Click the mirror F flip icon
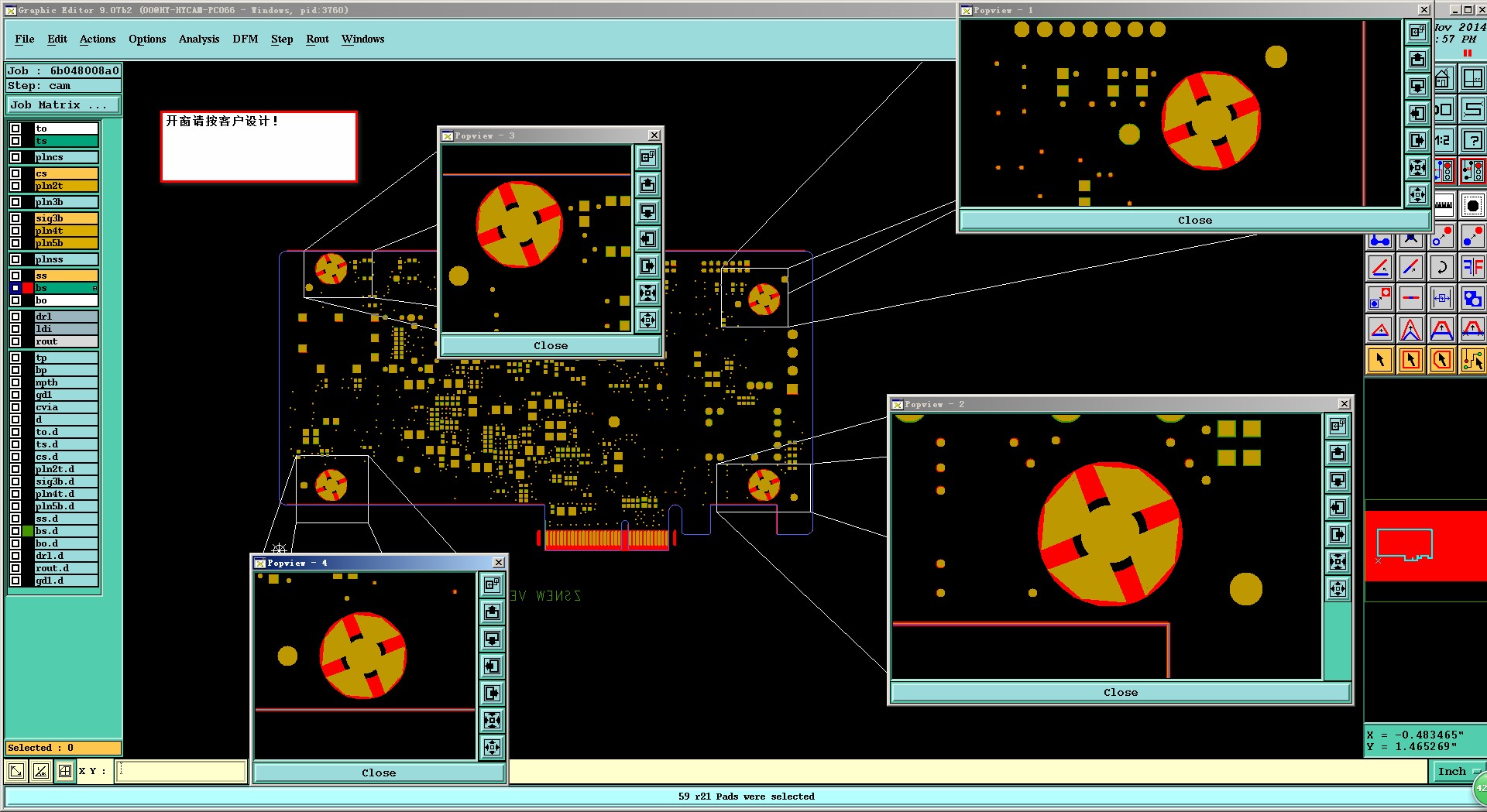 pyautogui.click(x=1472, y=268)
